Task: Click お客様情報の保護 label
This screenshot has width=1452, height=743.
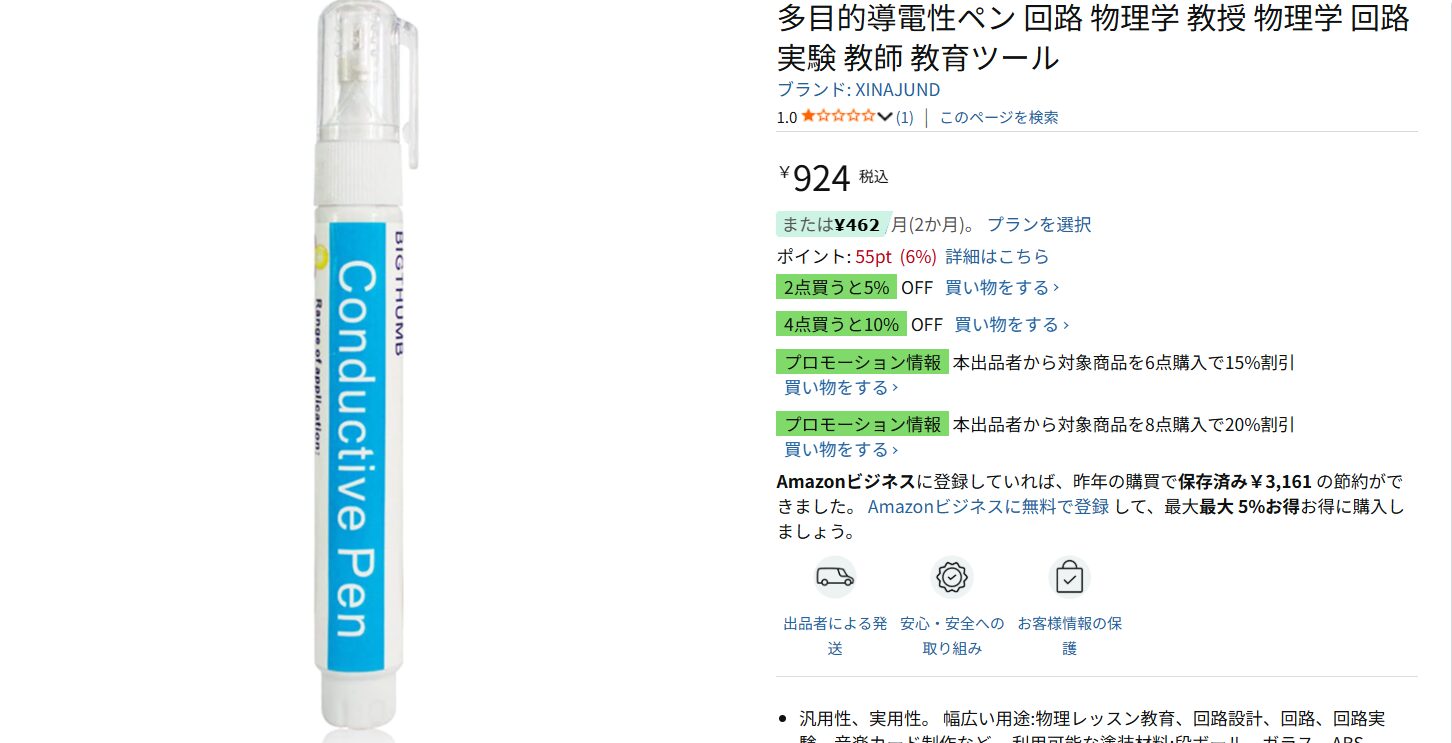Action: click(1069, 636)
